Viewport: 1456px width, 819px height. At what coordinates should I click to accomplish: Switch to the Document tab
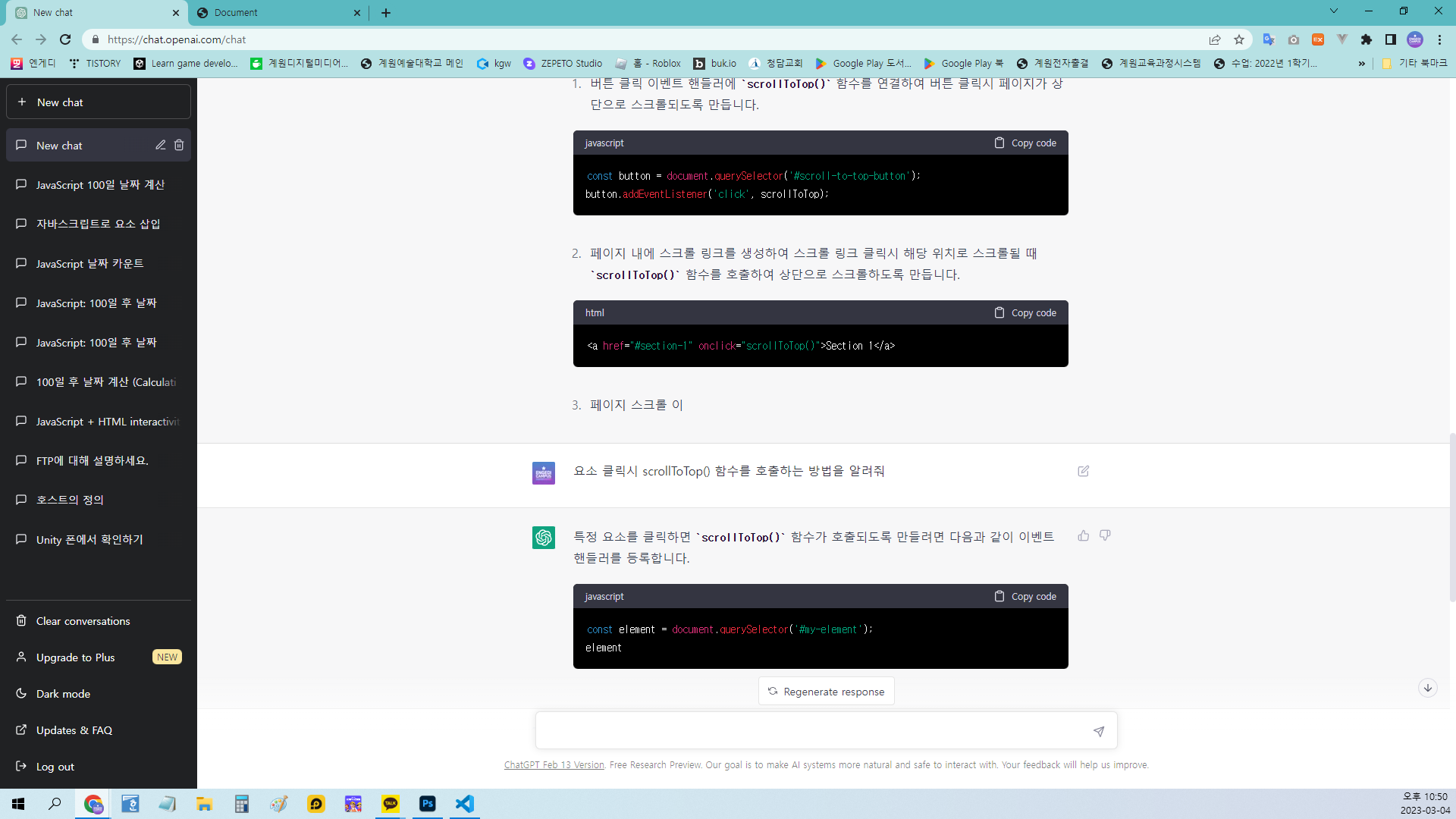pyautogui.click(x=273, y=13)
